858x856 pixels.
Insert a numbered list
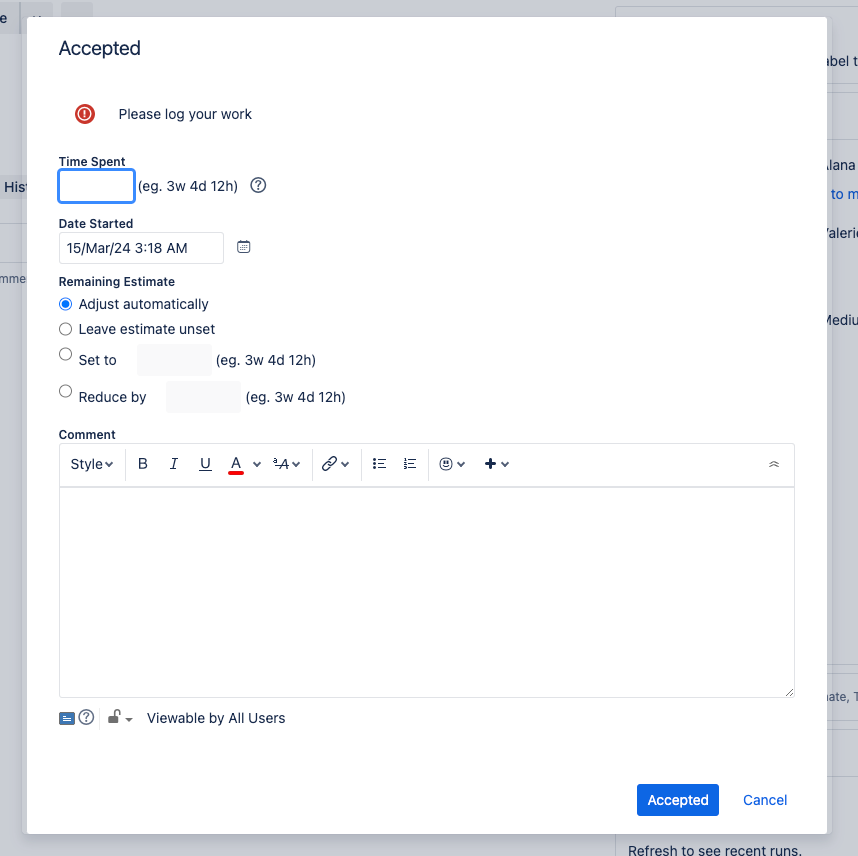tap(410, 464)
